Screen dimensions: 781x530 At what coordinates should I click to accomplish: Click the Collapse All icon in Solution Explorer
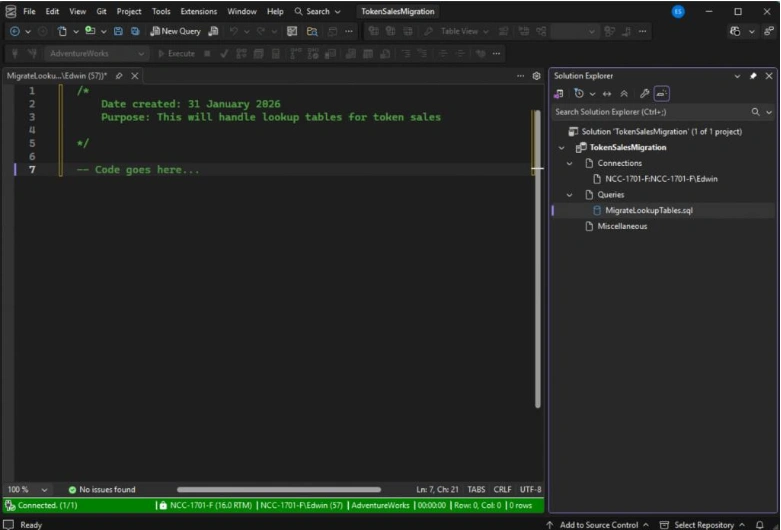click(624, 94)
